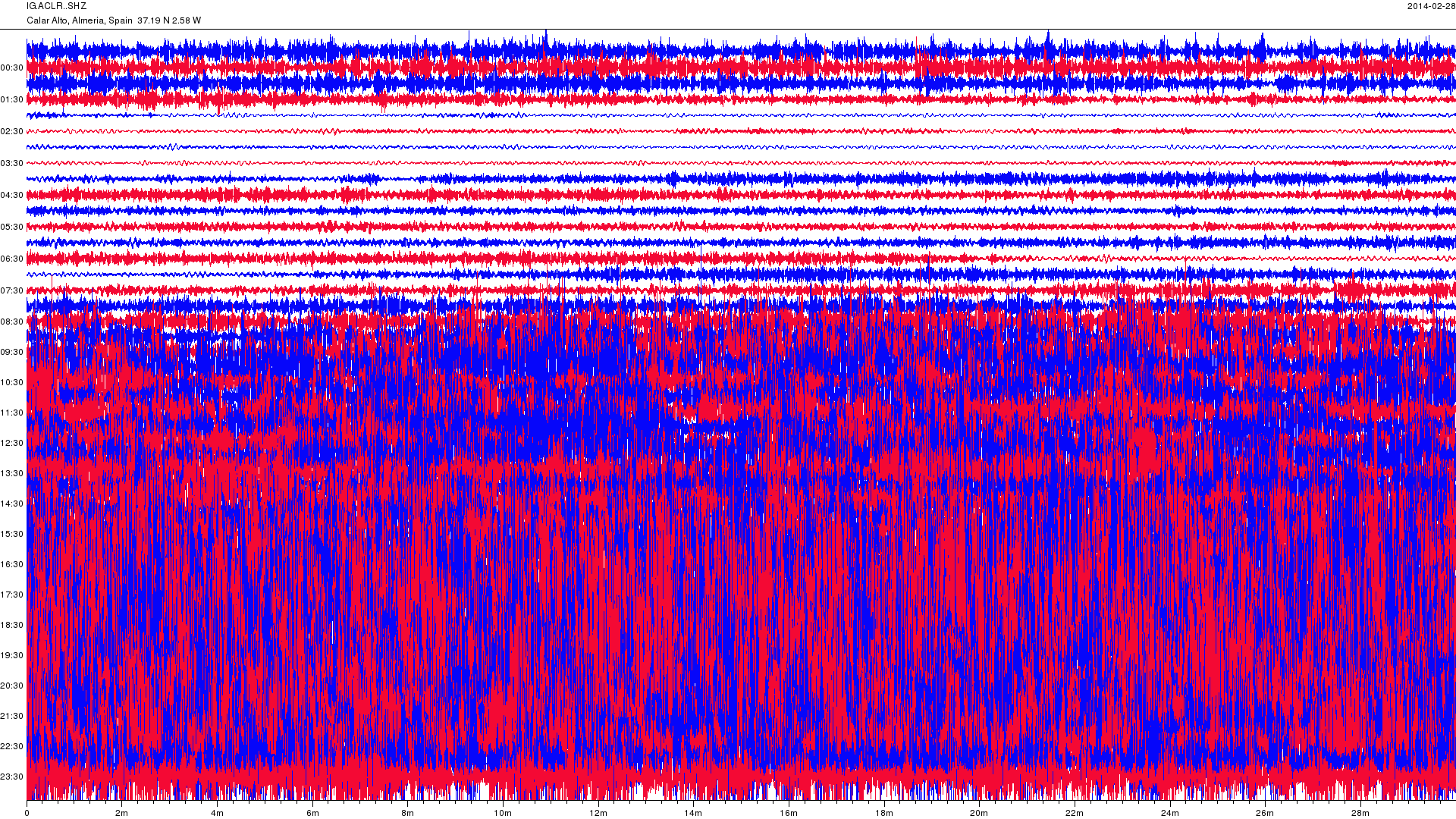This screenshot has height=819, width=1456.
Task: Select the 28m axis tick label
Action: coord(1360,814)
